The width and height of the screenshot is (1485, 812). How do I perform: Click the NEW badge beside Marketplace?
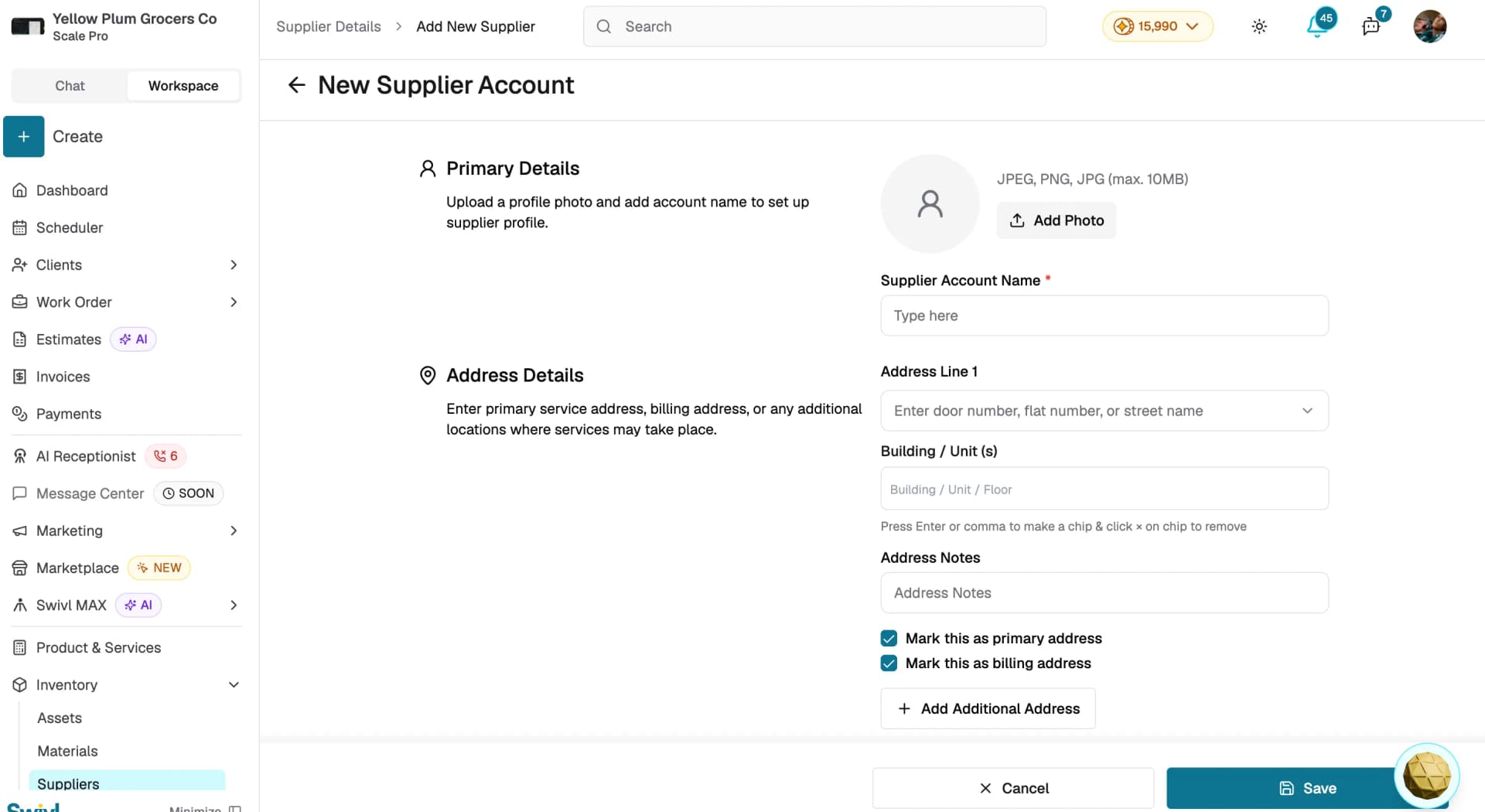coord(159,568)
